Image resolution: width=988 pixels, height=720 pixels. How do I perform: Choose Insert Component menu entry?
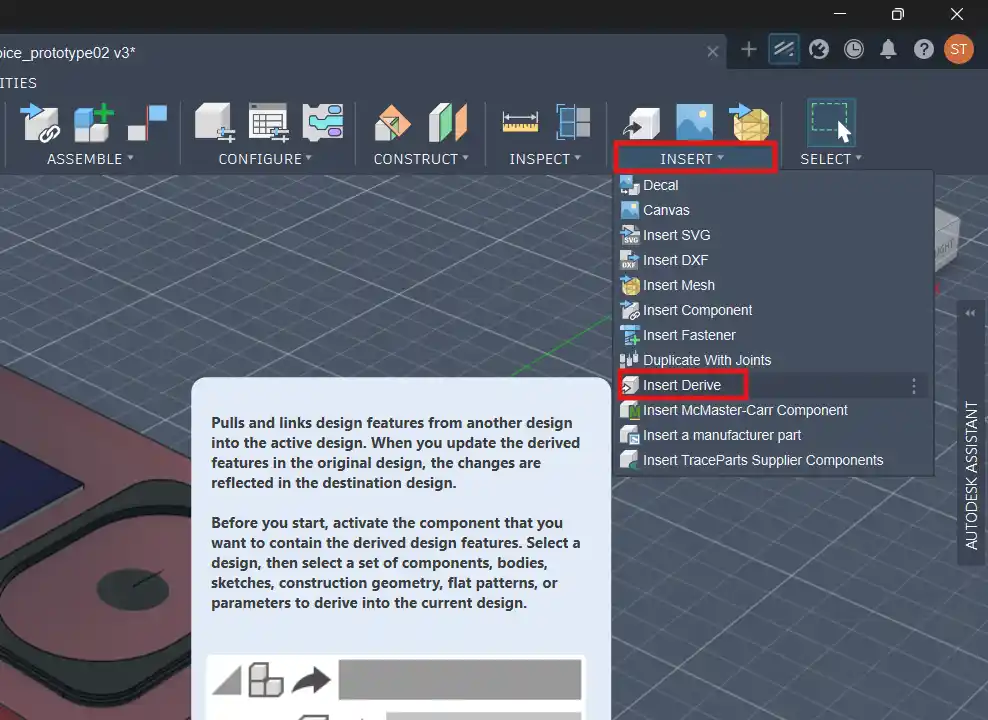point(773,310)
